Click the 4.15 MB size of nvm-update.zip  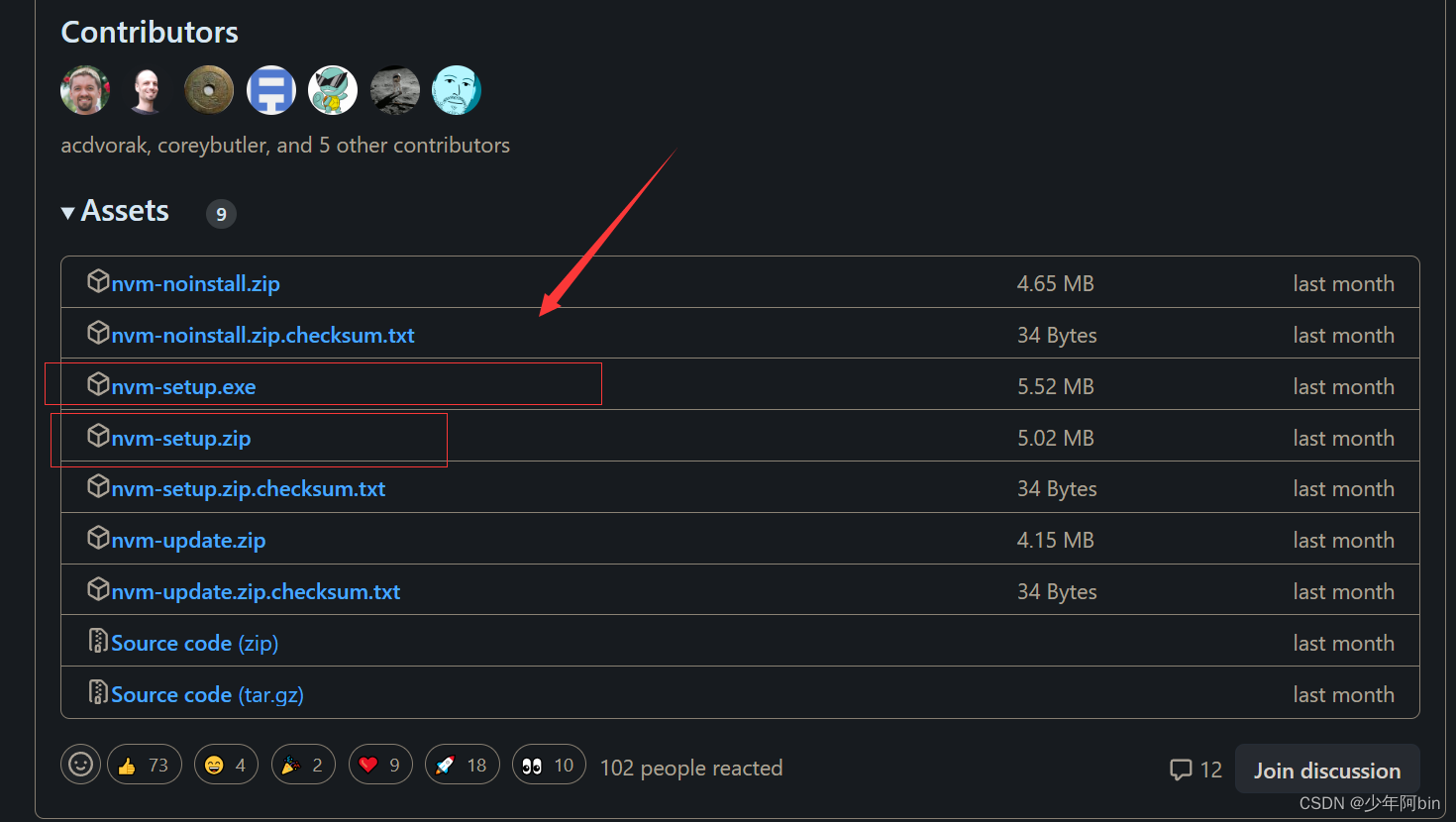click(x=1056, y=540)
